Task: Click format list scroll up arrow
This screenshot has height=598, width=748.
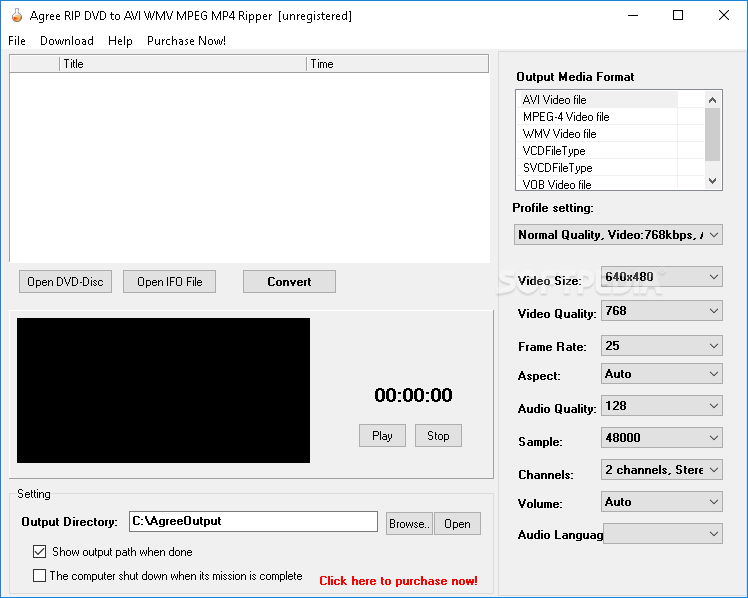Action: click(x=713, y=100)
